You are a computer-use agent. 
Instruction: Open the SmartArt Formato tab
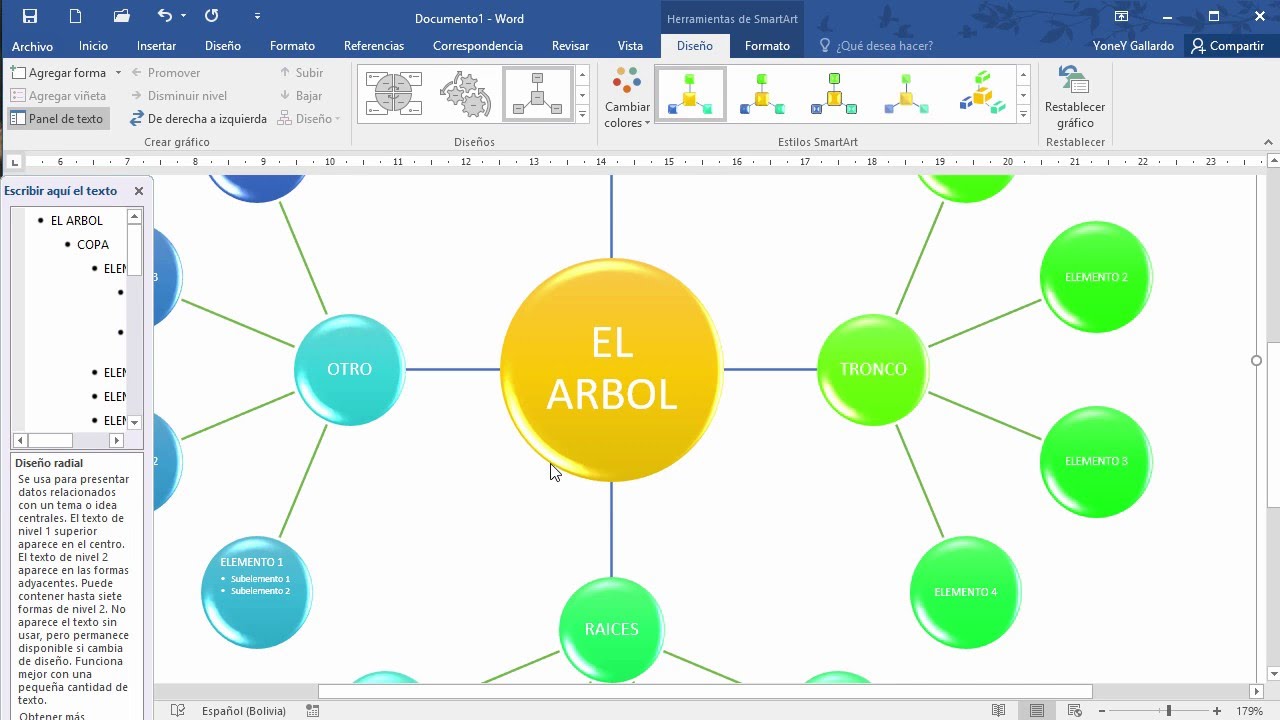(767, 46)
